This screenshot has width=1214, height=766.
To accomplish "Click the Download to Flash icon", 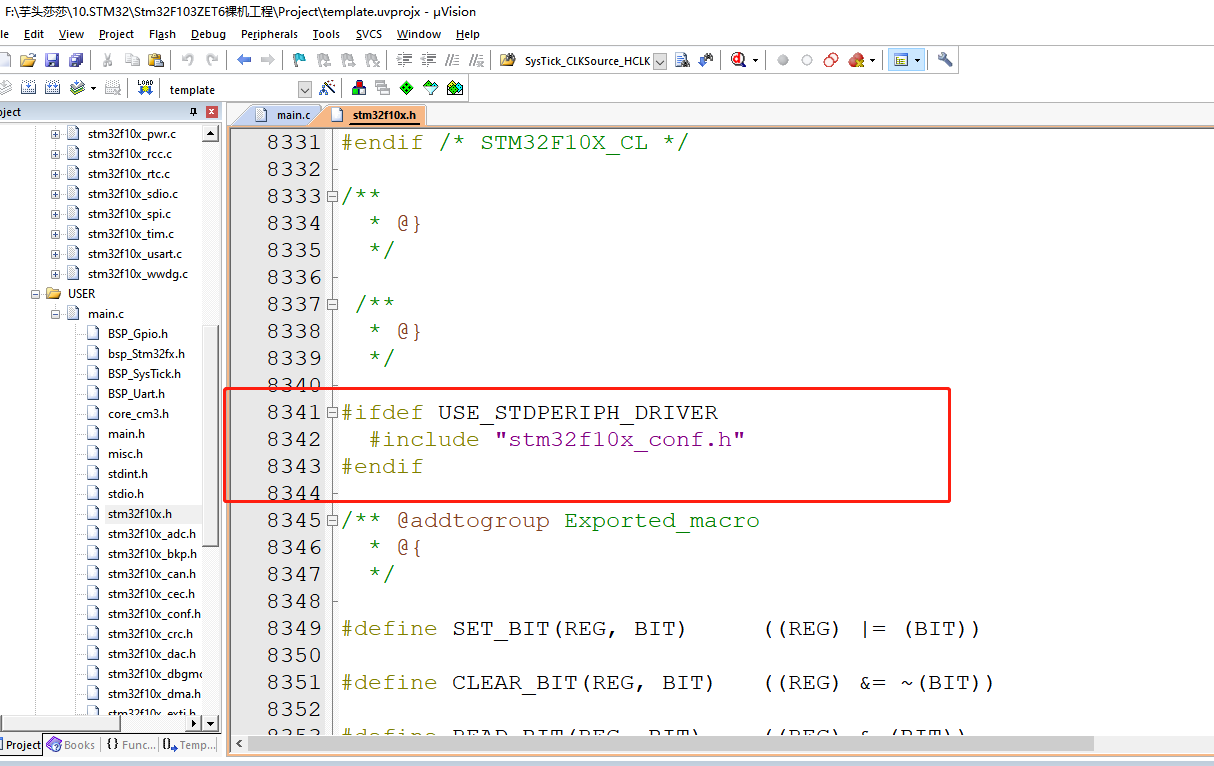I will click(x=145, y=88).
